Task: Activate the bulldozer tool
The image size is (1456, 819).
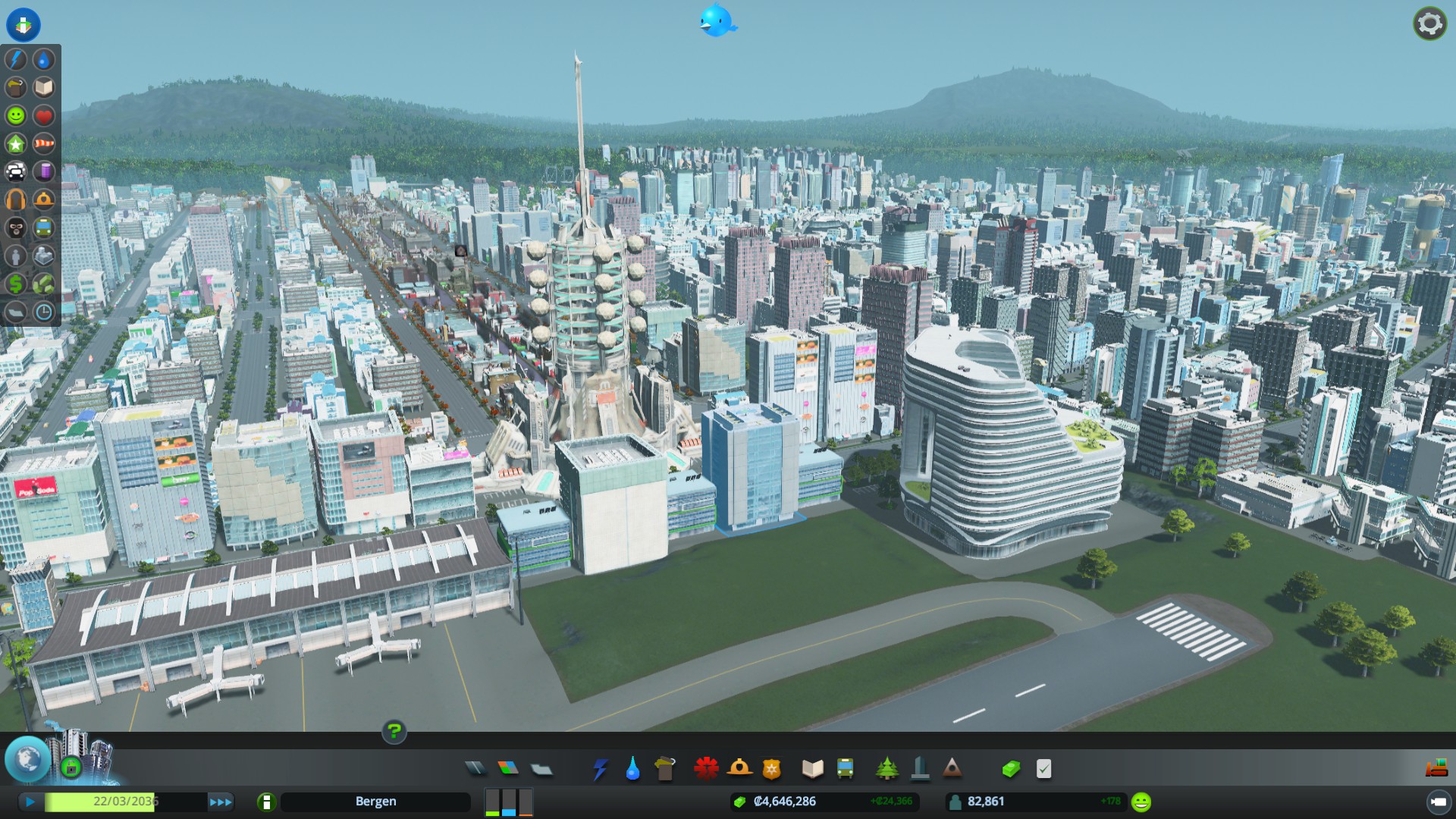Action: pyautogui.click(x=1436, y=769)
